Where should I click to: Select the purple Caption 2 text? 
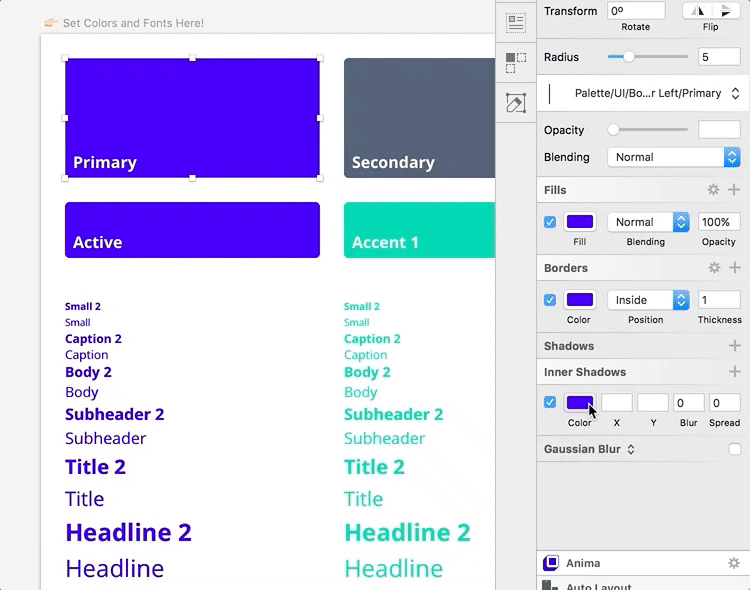93,339
